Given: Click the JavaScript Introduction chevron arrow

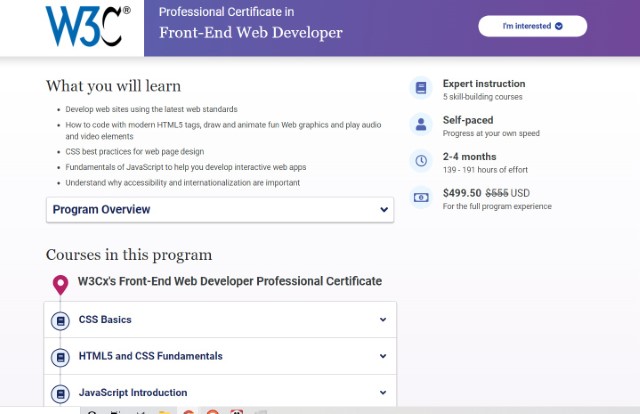Looking at the screenshot, I should click(x=383, y=392).
